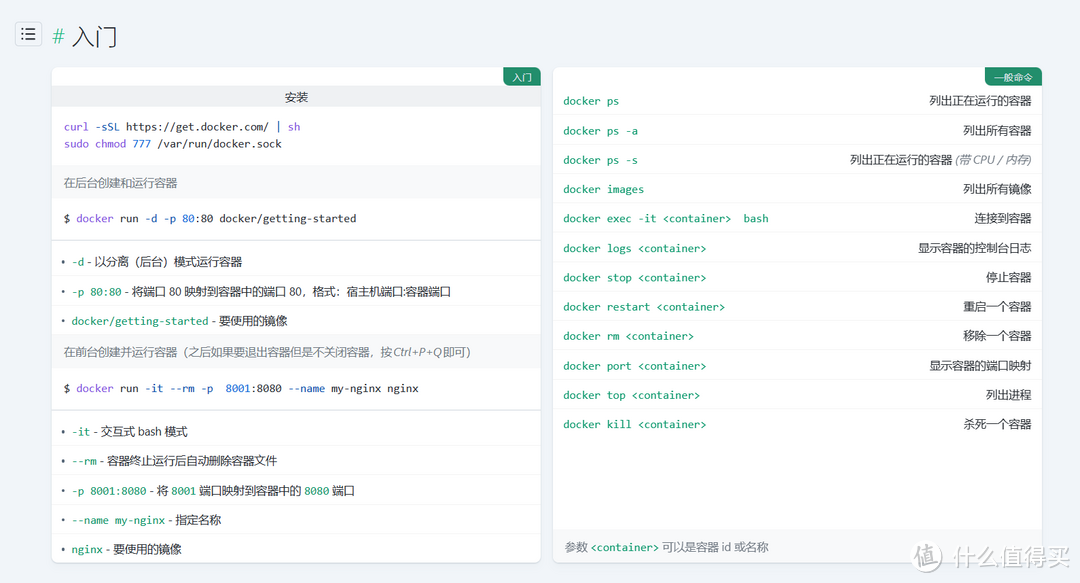Click the docker ps -s command
Screen dimensions: 1080x583
click(x=601, y=160)
